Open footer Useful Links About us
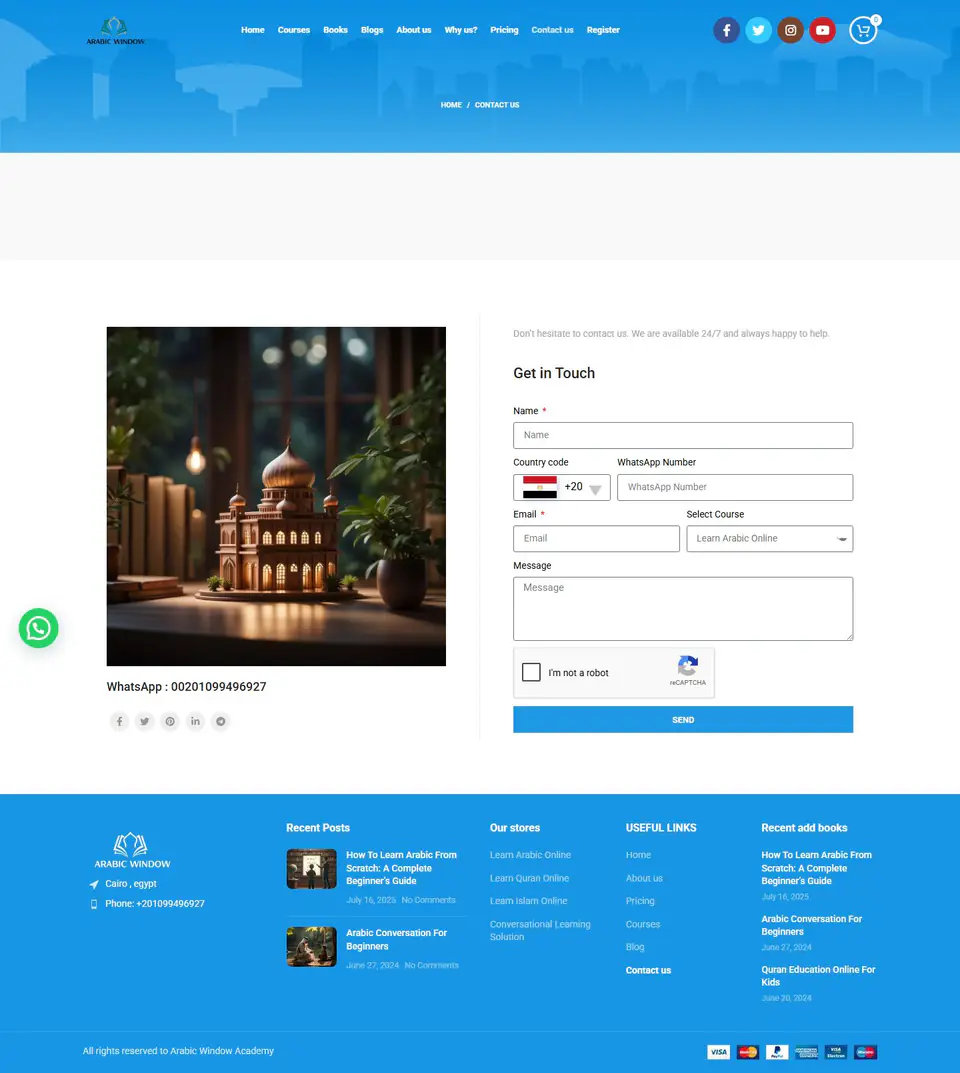Image resolution: width=960 pixels, height=1073 pixels. pyautogui.click(x=644, y=878)
